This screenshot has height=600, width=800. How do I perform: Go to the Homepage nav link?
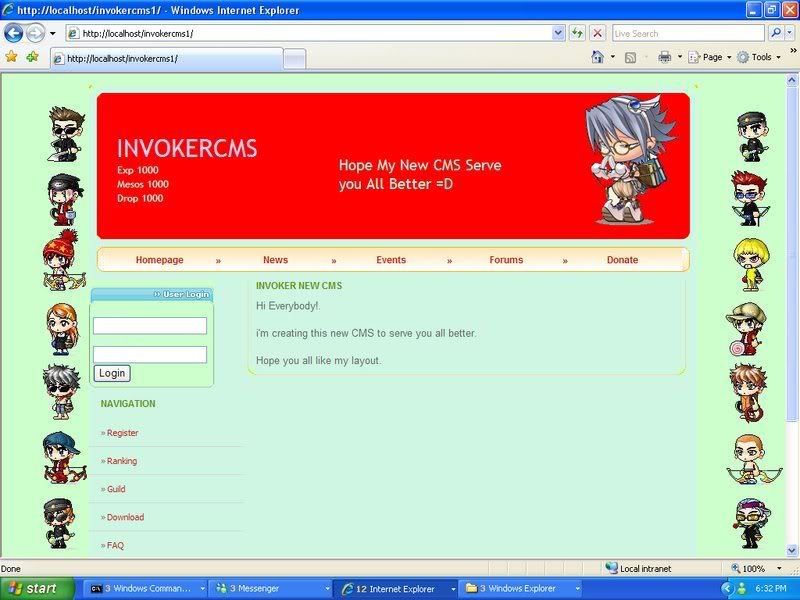click(159, 260)
